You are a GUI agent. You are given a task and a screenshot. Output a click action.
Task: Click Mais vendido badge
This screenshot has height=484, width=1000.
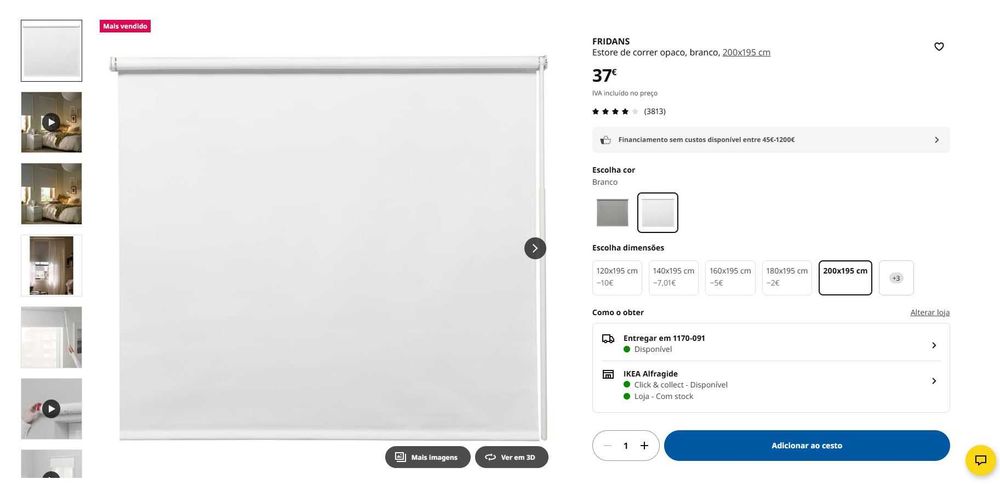125,26
